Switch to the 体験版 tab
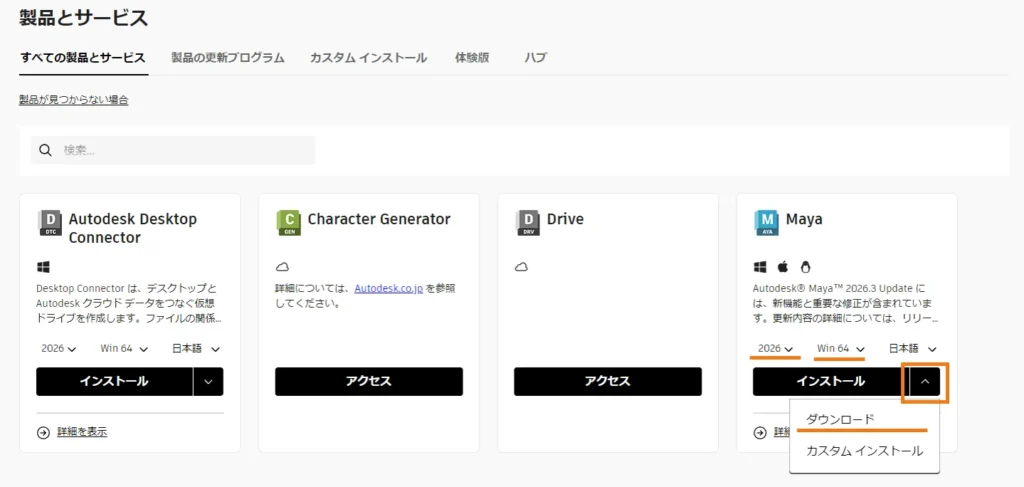This screenshot has height=487, width=1024. [472, 58]
